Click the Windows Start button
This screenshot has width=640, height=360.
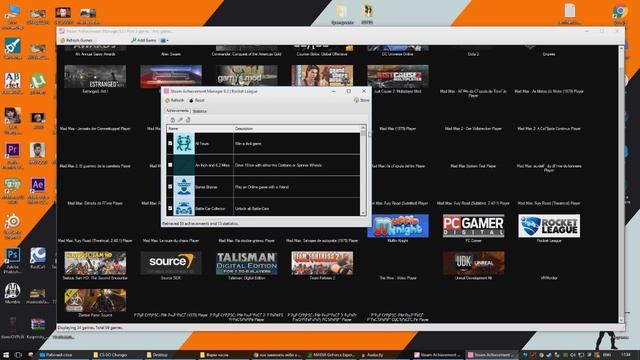pos(6,355)
